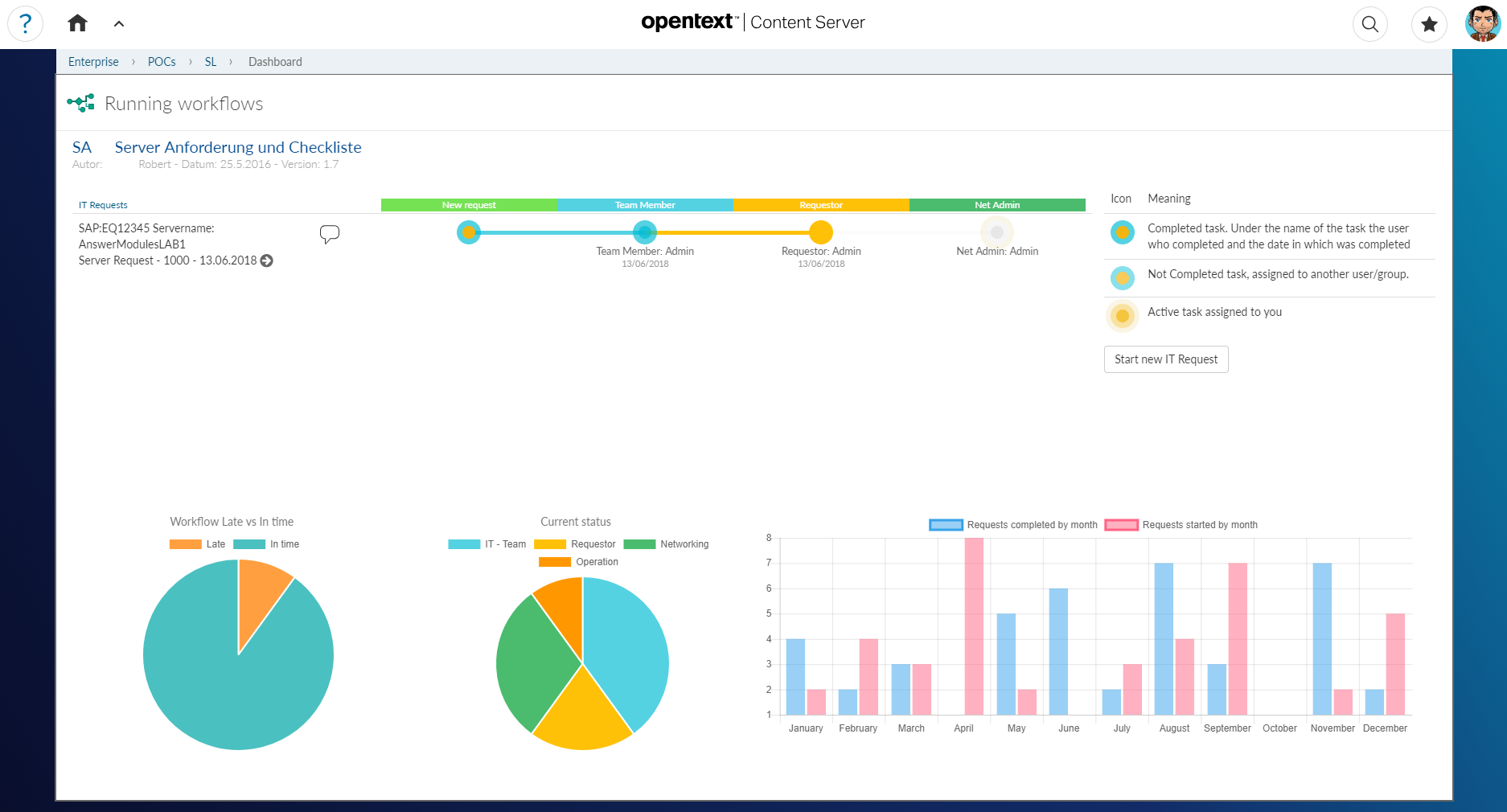The image size is (1507, 812).
Task: Click the Requestor step marker
Action: click(x=821, y=232)
